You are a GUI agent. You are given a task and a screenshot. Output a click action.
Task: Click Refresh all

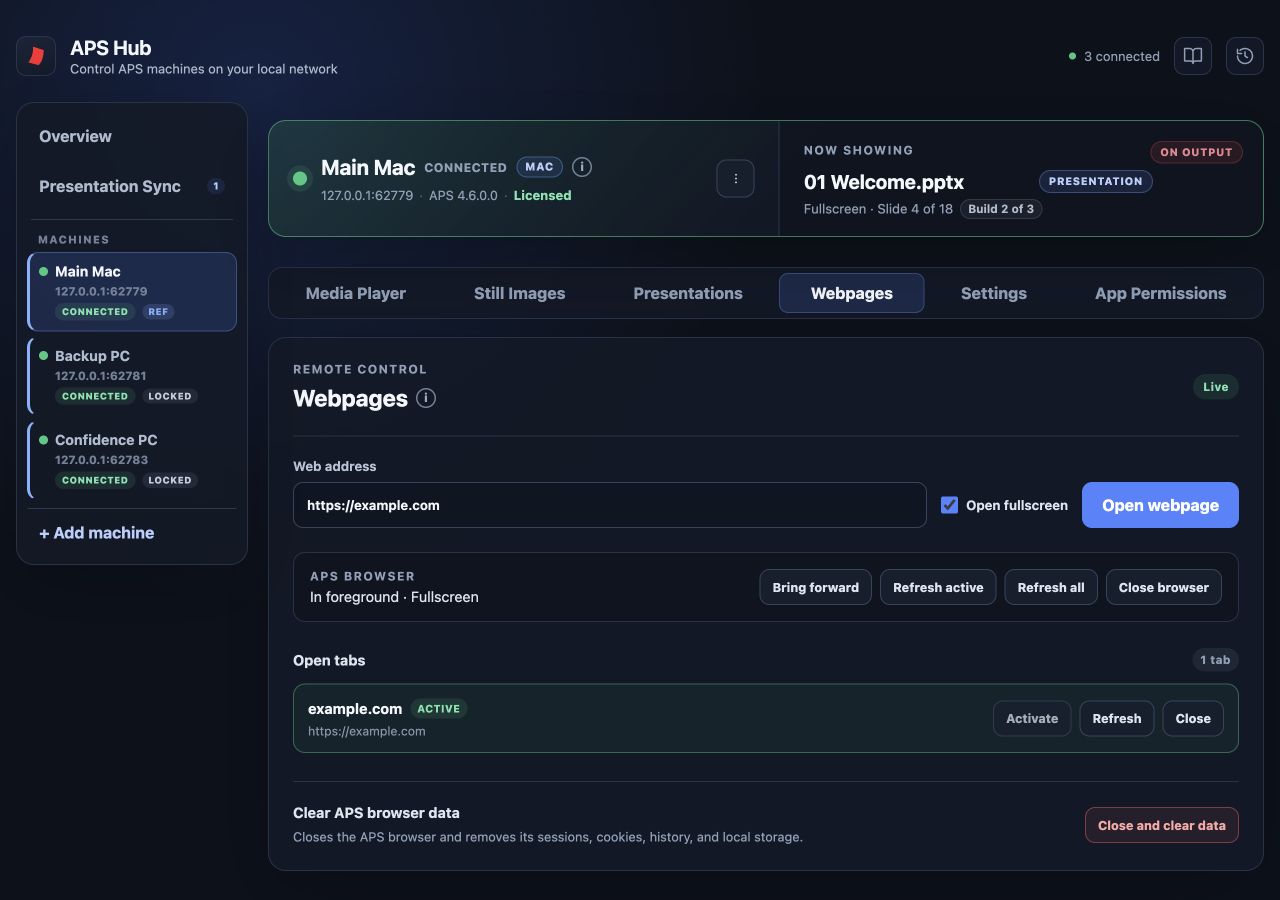pos(1051,587)
